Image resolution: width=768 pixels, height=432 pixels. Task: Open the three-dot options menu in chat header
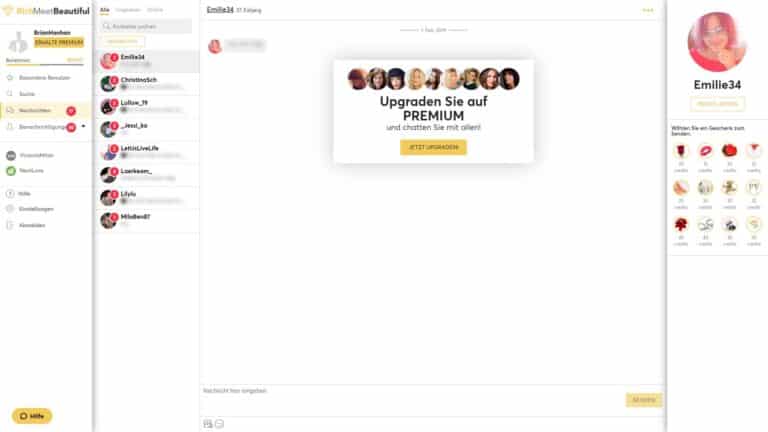click(x=648, y=10)
